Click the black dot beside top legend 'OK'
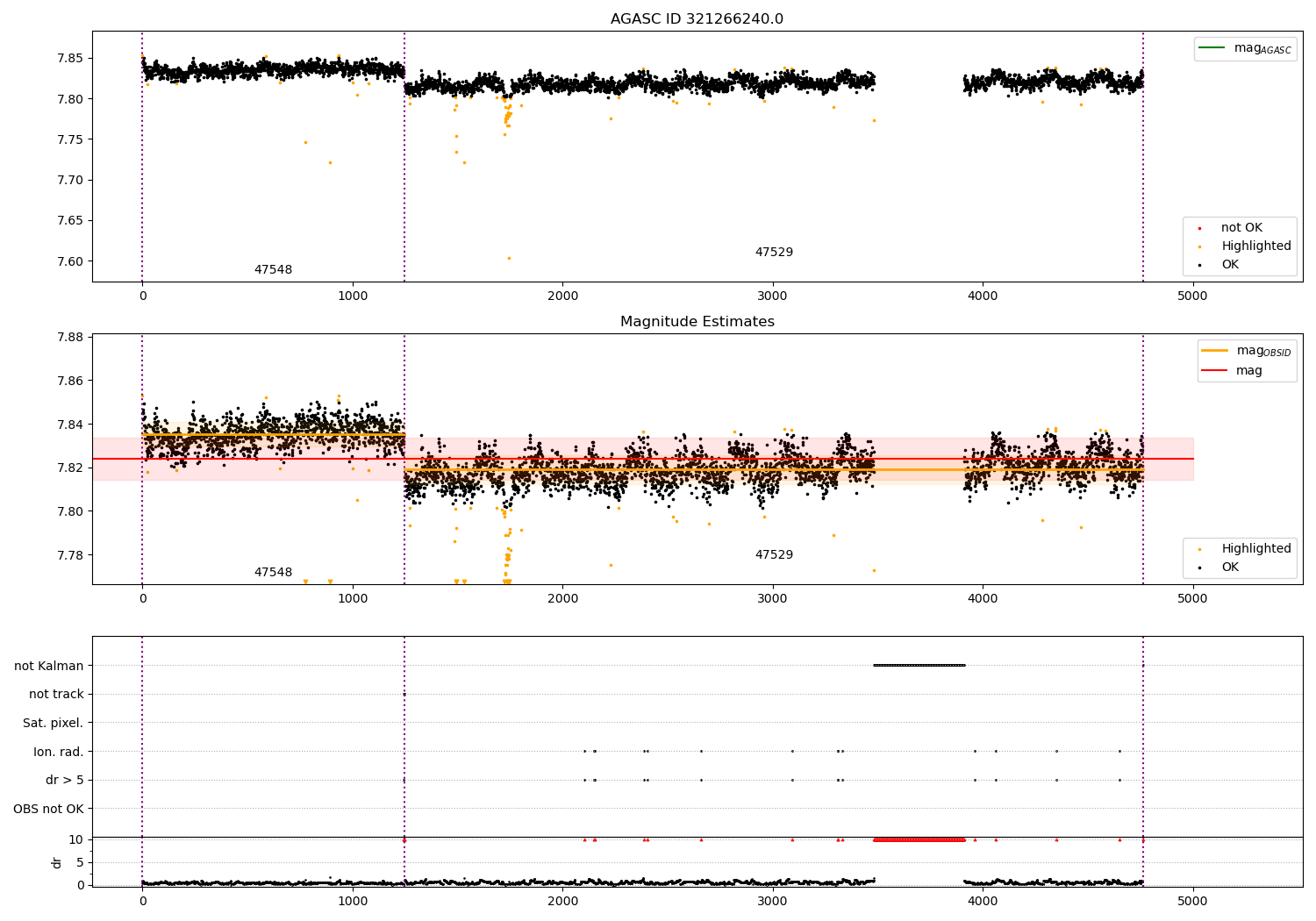Screen dimensions: 1316x921 click(1199, 265)
